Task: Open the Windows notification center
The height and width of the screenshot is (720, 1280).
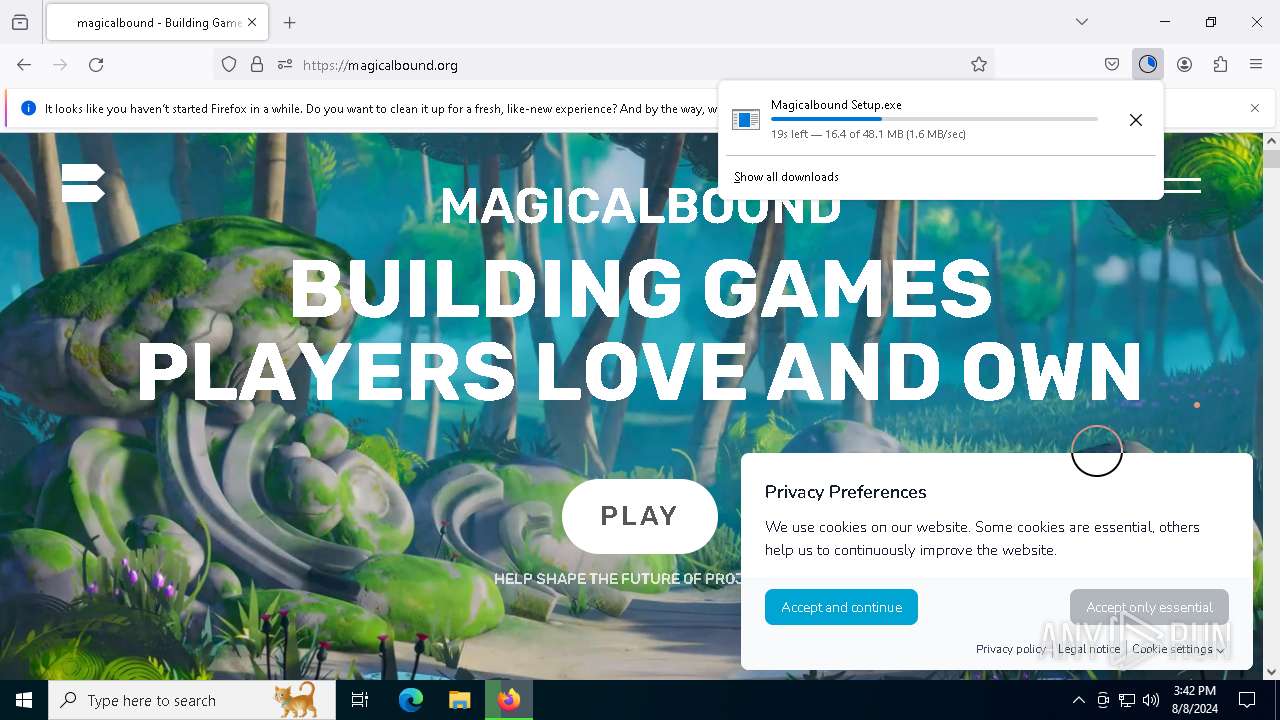Action: 1247,700
